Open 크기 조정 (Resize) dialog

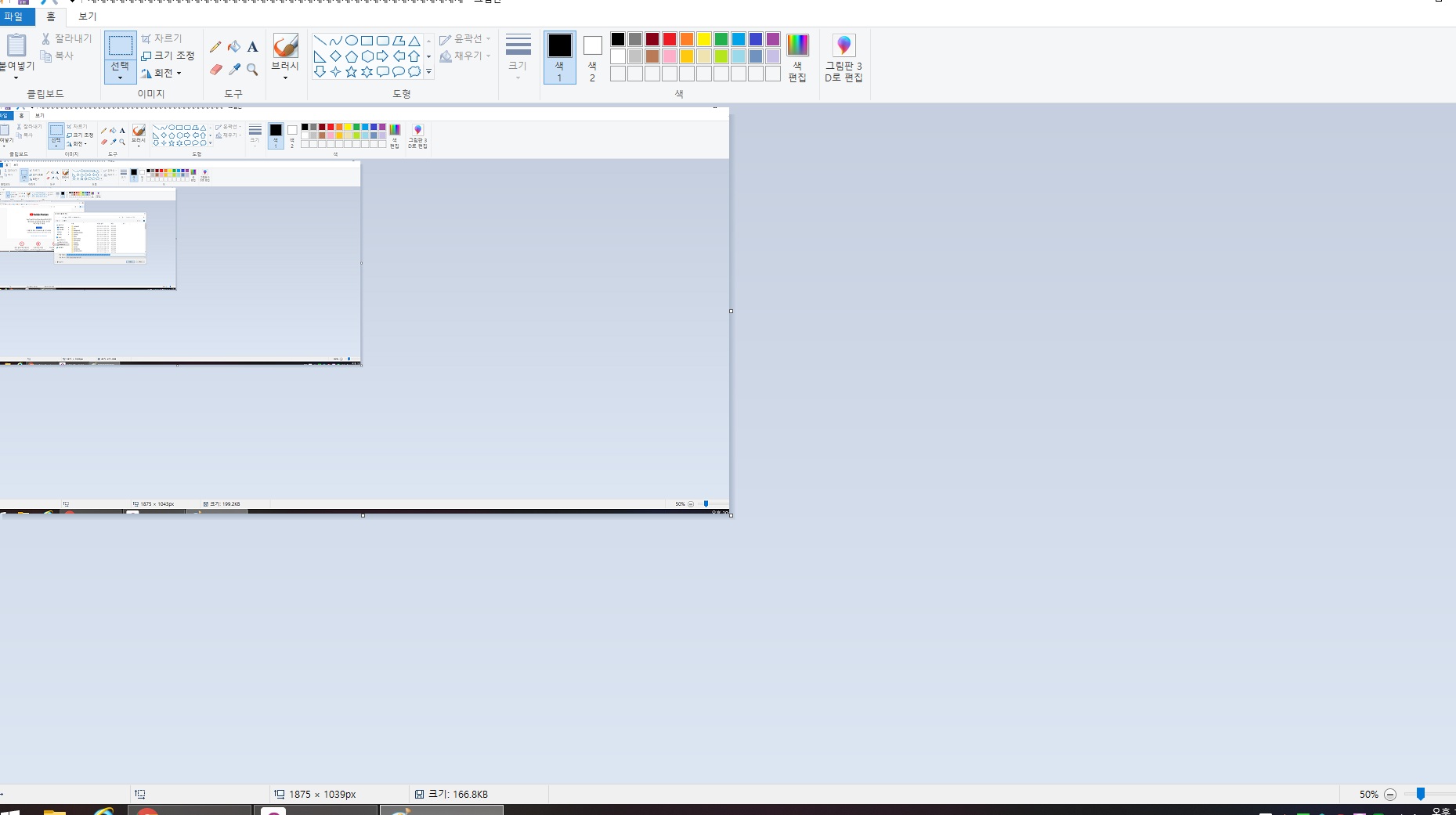coord(168,56)
